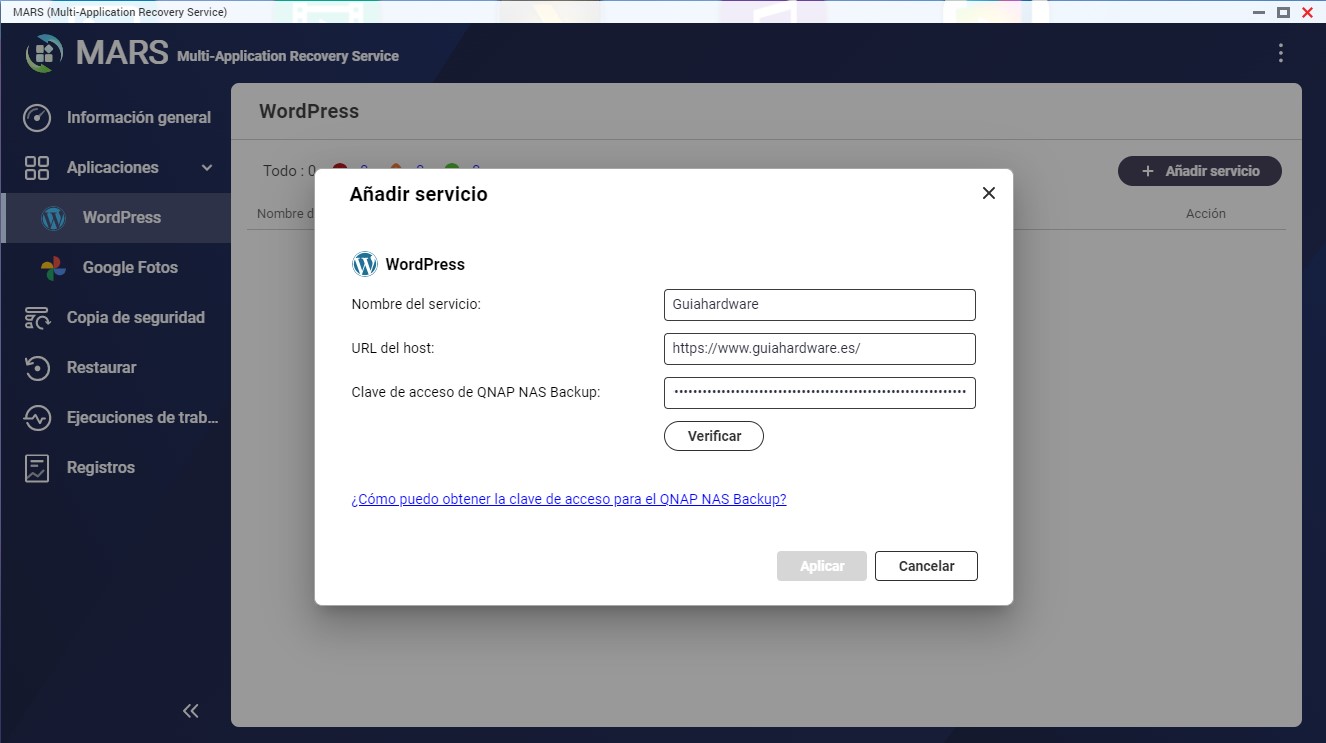Click the Ejecuciones de trabajo pulse icon
Image resolution: width=1326 pixels, height=743 pixels.
37,417
